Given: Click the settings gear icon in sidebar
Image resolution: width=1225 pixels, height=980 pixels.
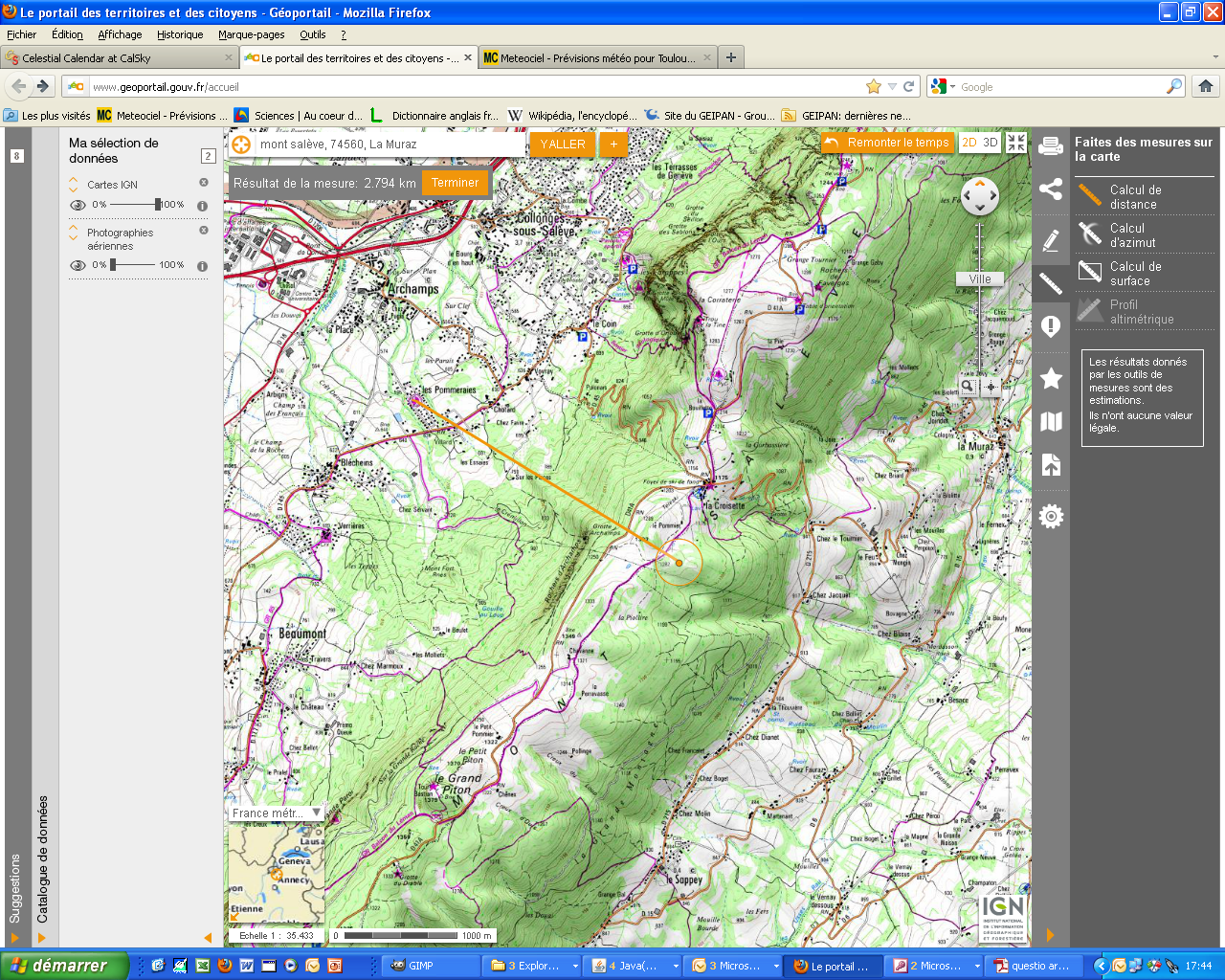Looking at the screenshot, I should click(1051, 517).
